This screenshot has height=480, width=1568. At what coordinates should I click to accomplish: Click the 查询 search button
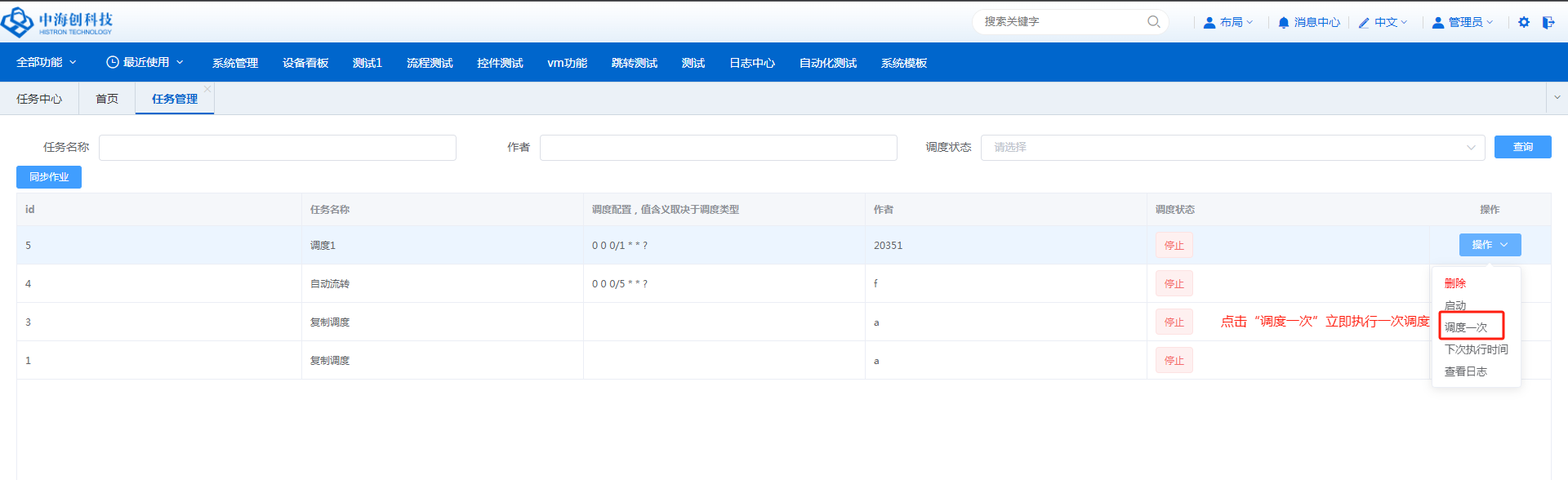(1522, 147)
